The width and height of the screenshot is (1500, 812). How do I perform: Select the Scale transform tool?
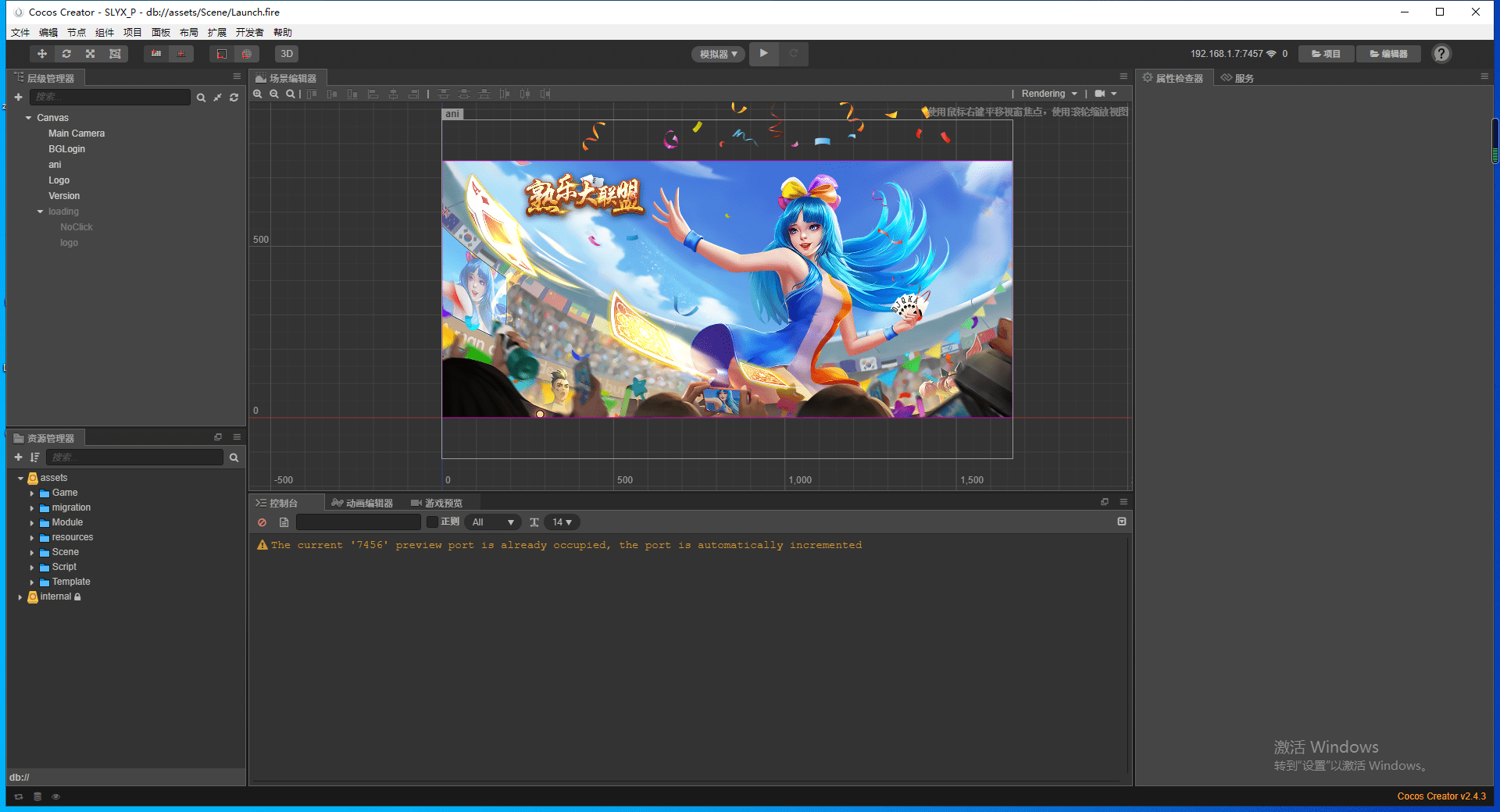click(x=91, y=54)
